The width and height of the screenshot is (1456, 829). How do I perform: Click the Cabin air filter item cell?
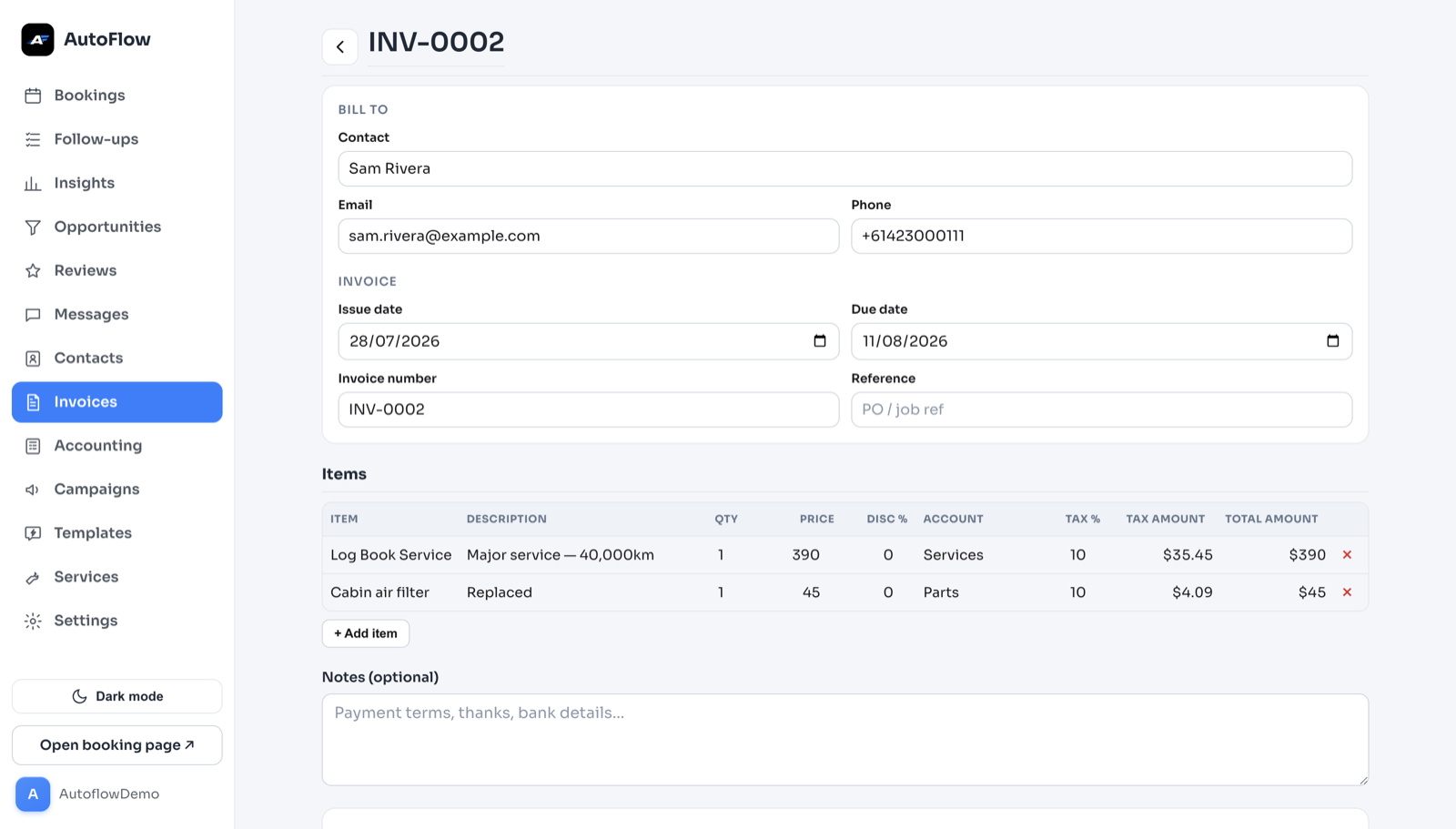[x=379, y=592]
